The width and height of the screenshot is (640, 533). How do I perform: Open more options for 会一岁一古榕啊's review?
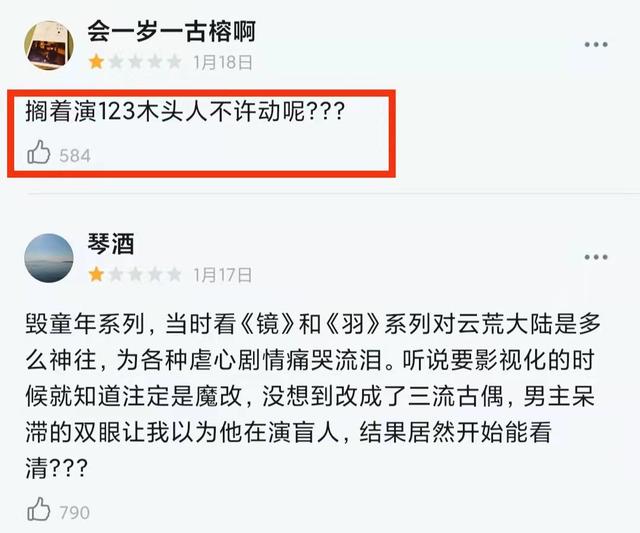[596, 44]
